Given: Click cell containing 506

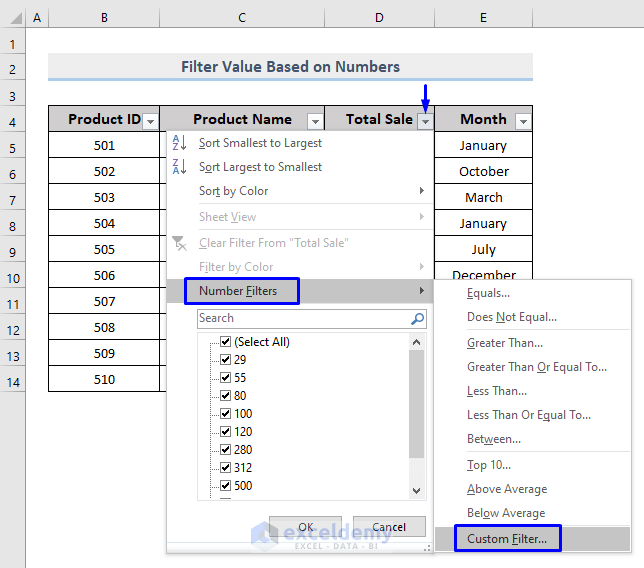Looking at the screenshot, I should [x=104, y=275].
